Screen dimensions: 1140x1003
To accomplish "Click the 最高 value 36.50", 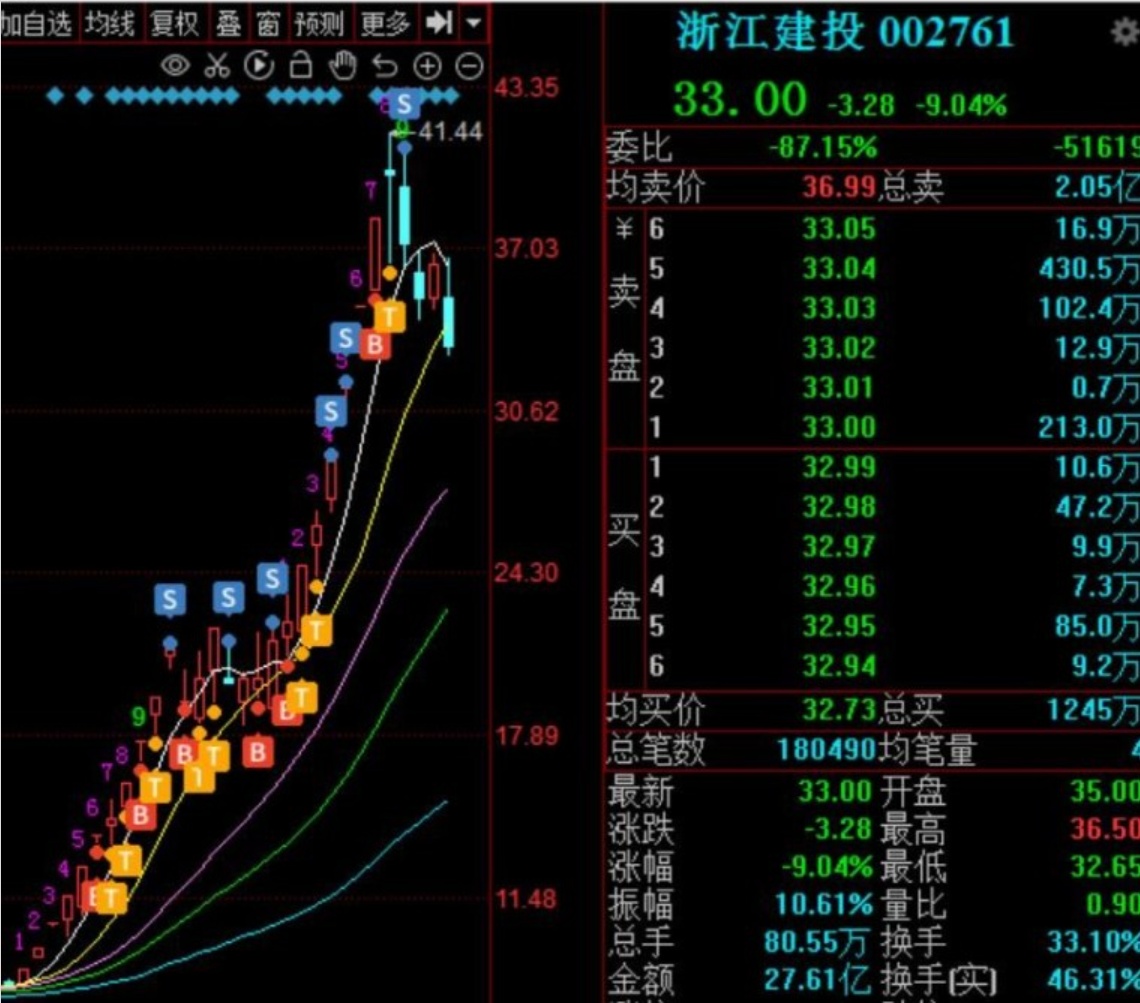I will (x=1105, y=829).
